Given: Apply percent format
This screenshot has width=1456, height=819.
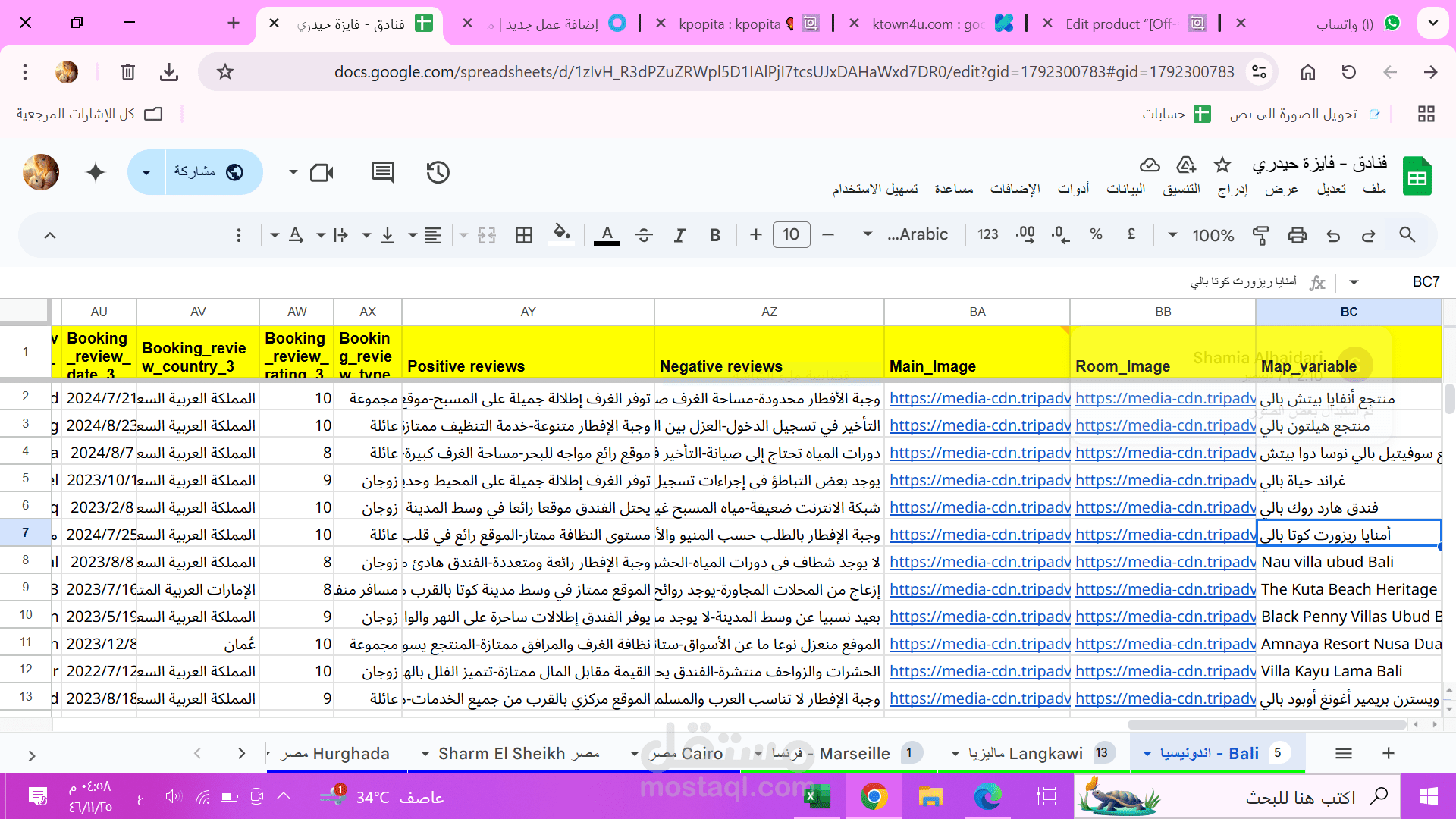Looking at the screenshot, I should click(x=1096, y=234).
